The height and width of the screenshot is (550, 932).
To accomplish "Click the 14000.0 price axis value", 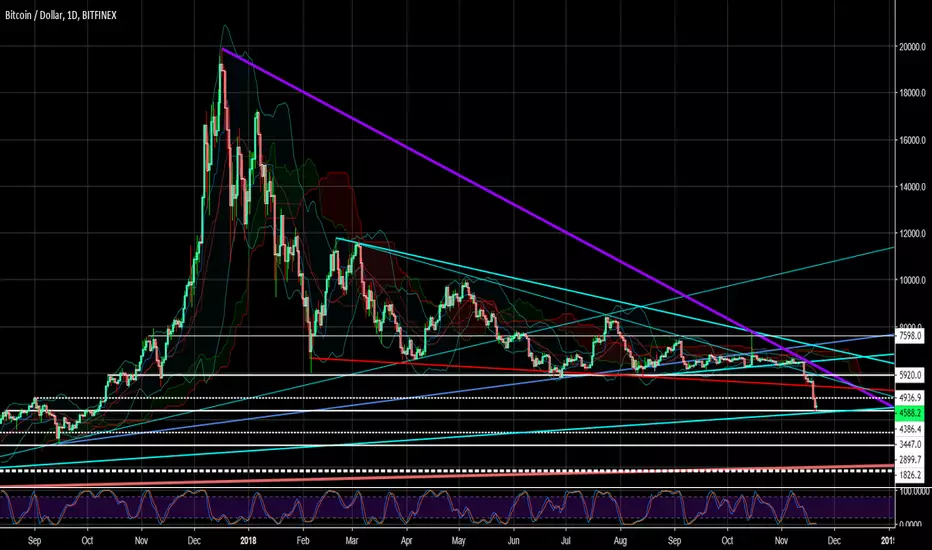I will pyautogui.click(x=912, y=187).
